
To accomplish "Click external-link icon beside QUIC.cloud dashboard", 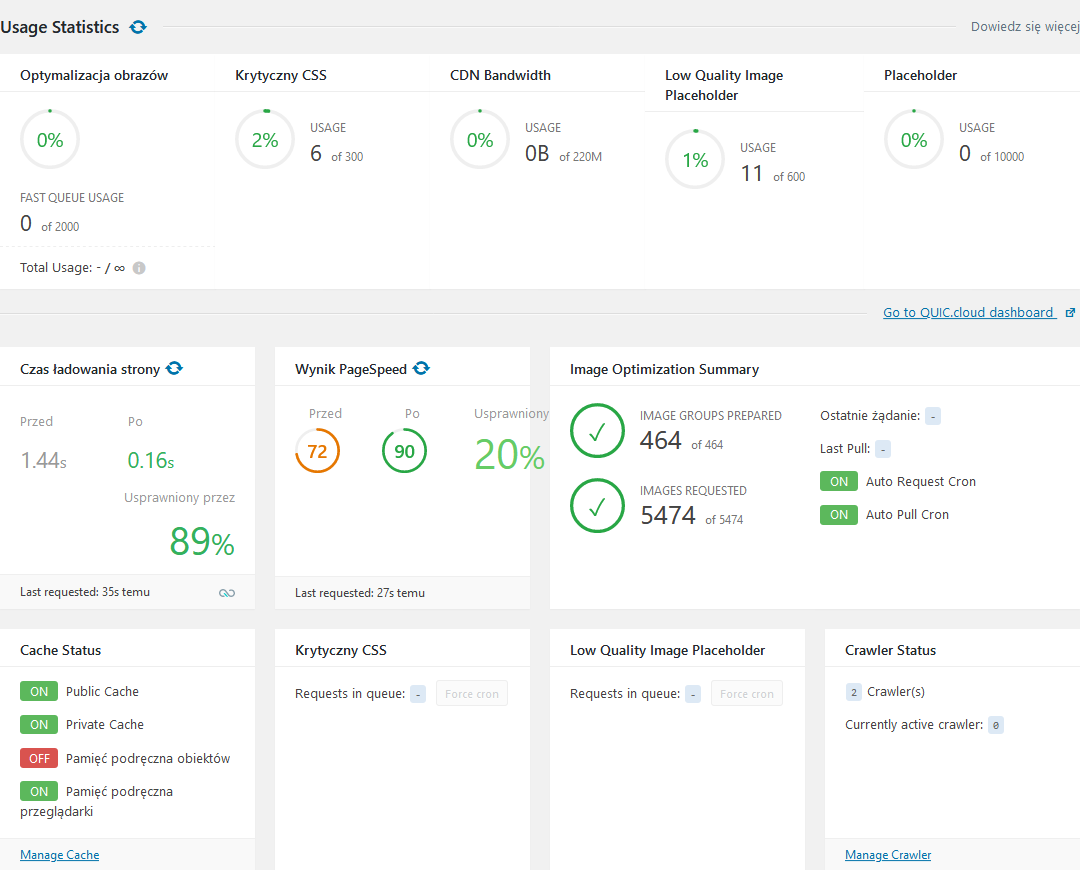I will pos(1070,313).
